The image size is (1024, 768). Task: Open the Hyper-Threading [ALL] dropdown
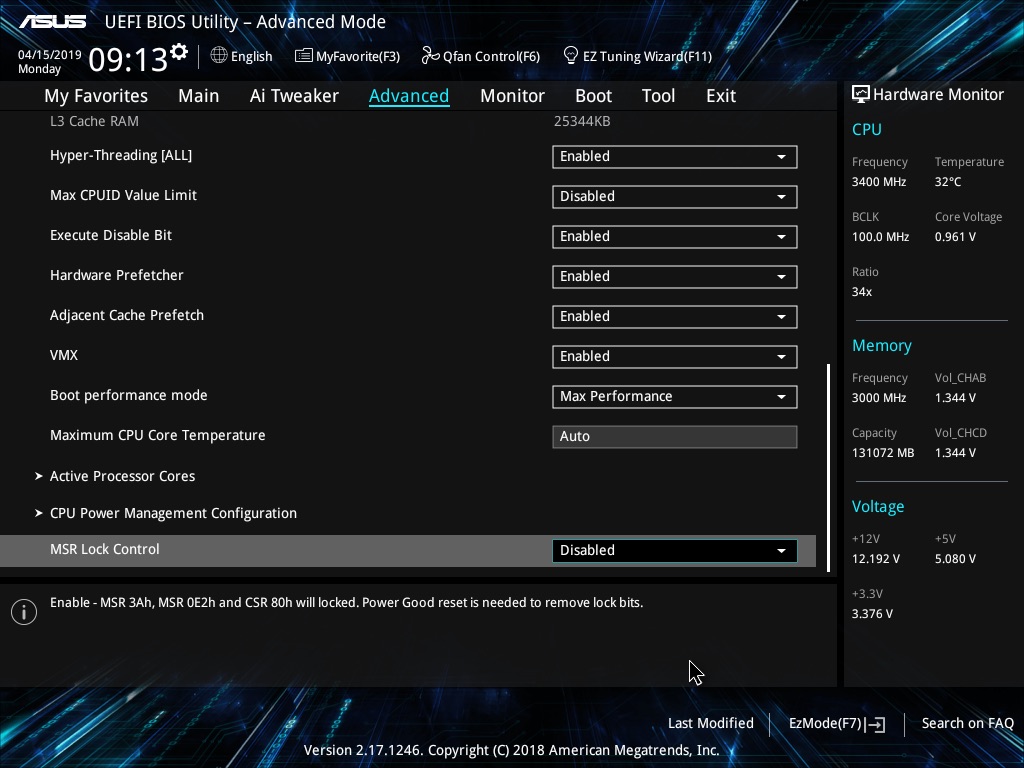(675, 157)
